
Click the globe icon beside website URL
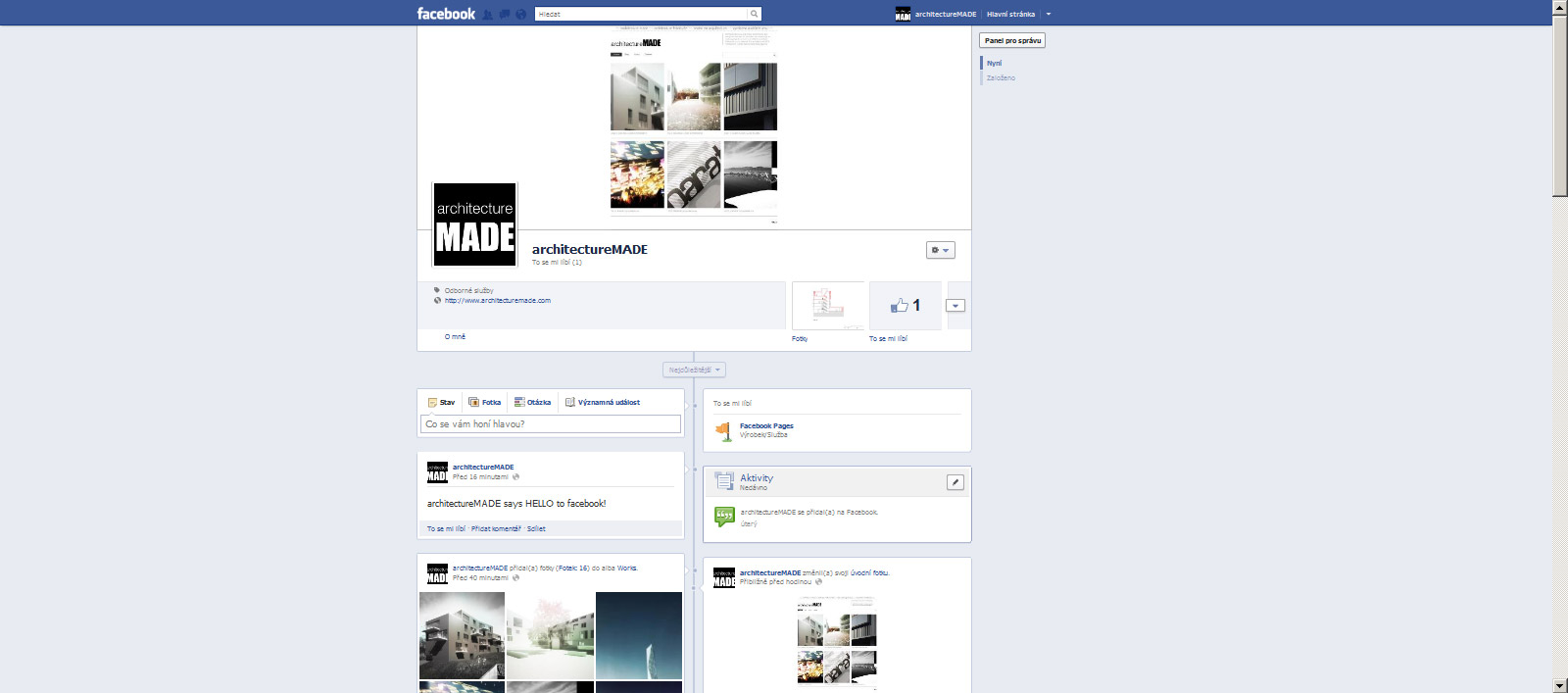(437, 301)
